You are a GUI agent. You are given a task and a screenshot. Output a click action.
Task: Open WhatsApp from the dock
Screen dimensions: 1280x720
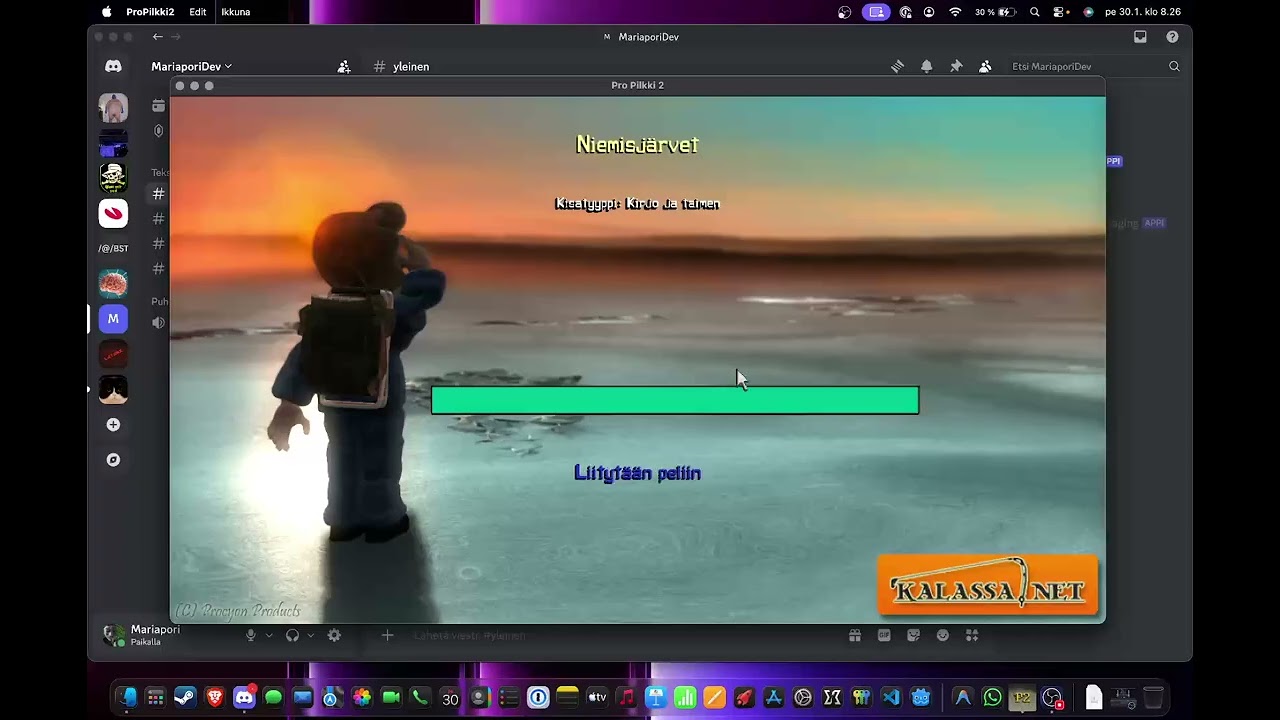992,697
